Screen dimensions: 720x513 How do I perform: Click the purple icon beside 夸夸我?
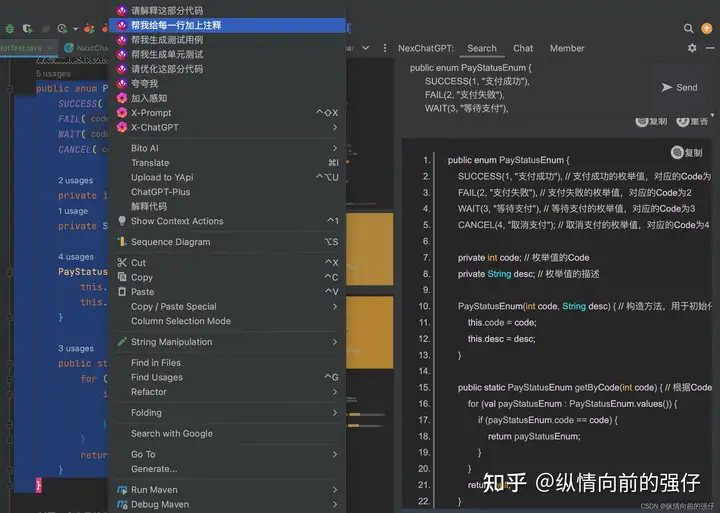pyautogui.click(x=122, y=84)
